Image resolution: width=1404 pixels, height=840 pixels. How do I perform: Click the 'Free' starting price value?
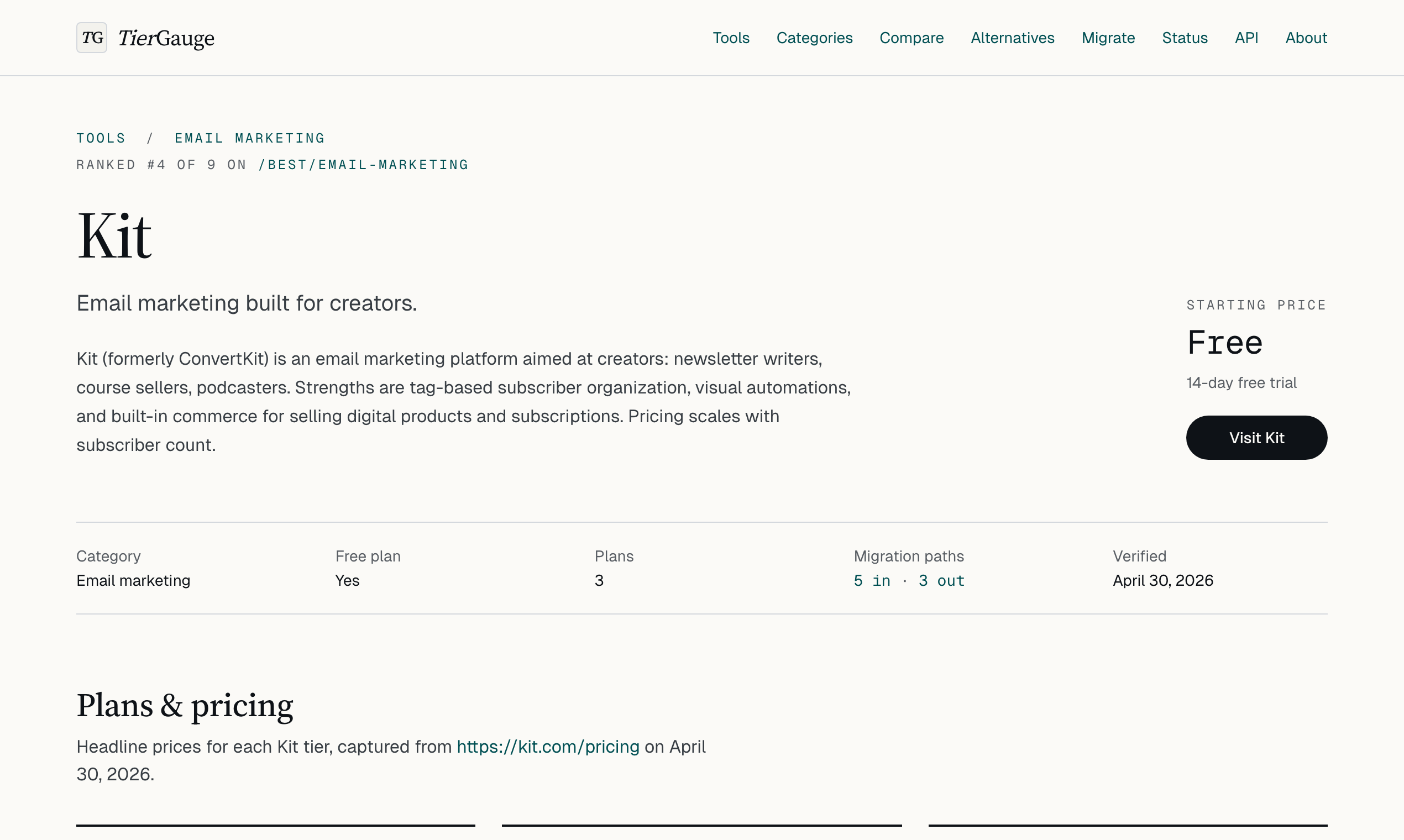click(x=1224, y=343)
